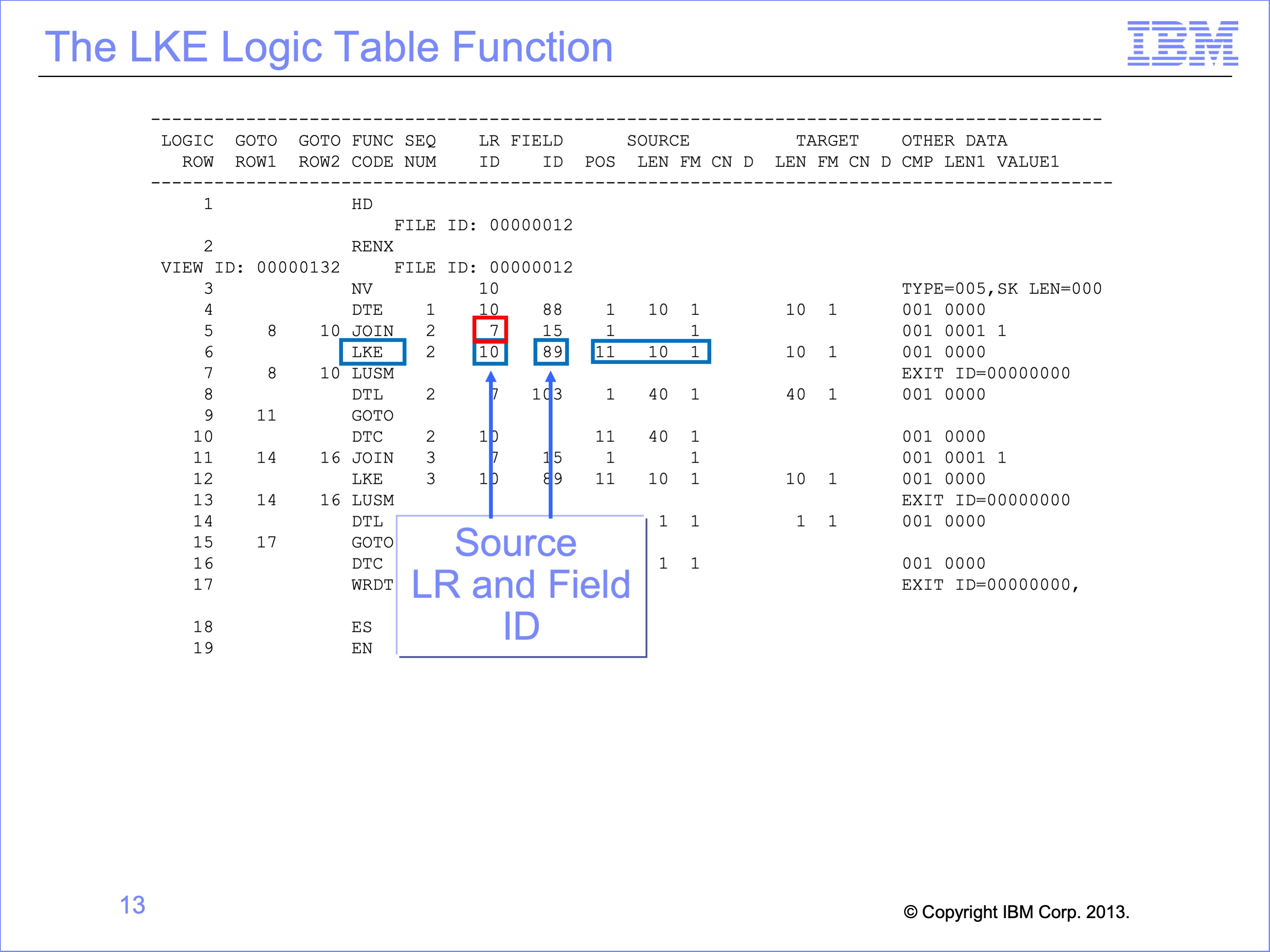Viewport: 1270px width, 952px height.
Task: Click the blue-boxed LKE function code
Action: point(372,352)
